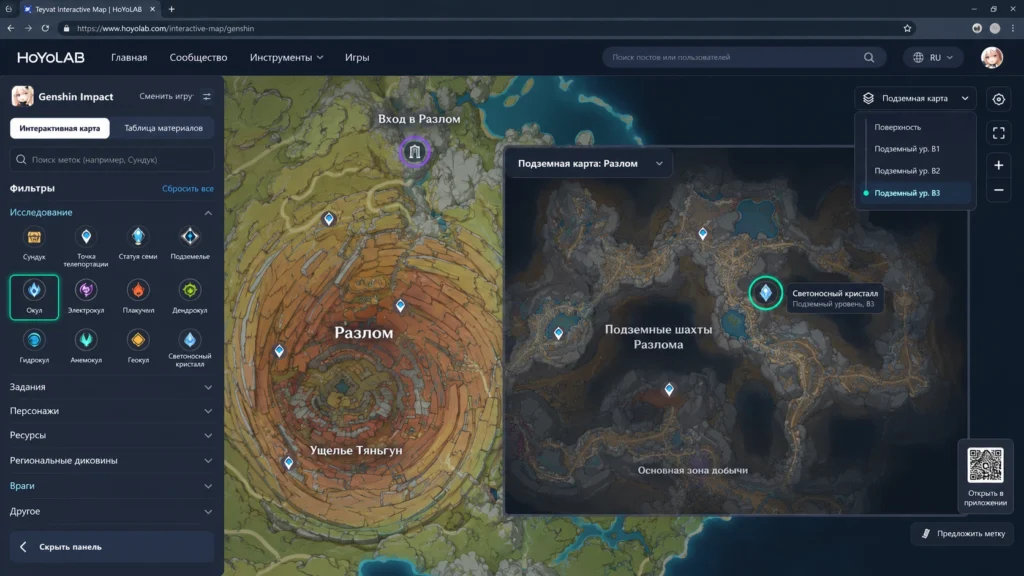Open Игры menu item
The width and height of the screenshot is (1024, 576).
[357, 57]
